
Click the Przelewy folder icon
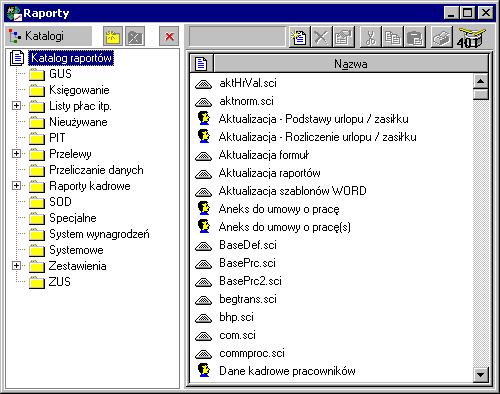[x=37, y=154]
